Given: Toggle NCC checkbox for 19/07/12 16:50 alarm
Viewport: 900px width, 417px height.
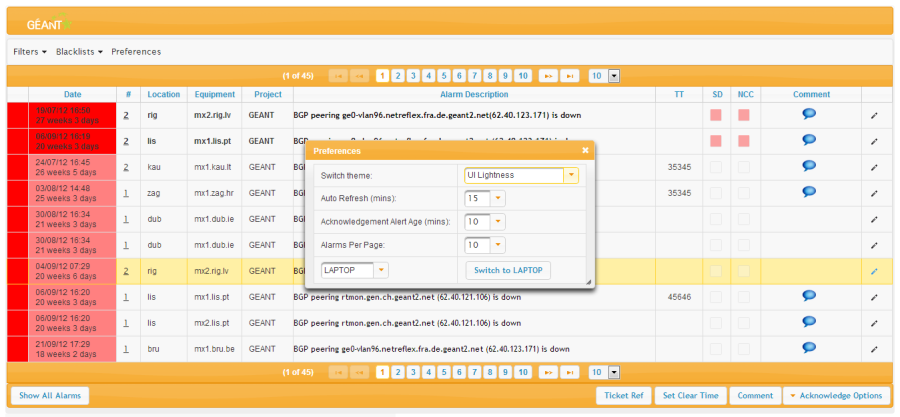Looking at the screenshot, I should pos(744,115).
